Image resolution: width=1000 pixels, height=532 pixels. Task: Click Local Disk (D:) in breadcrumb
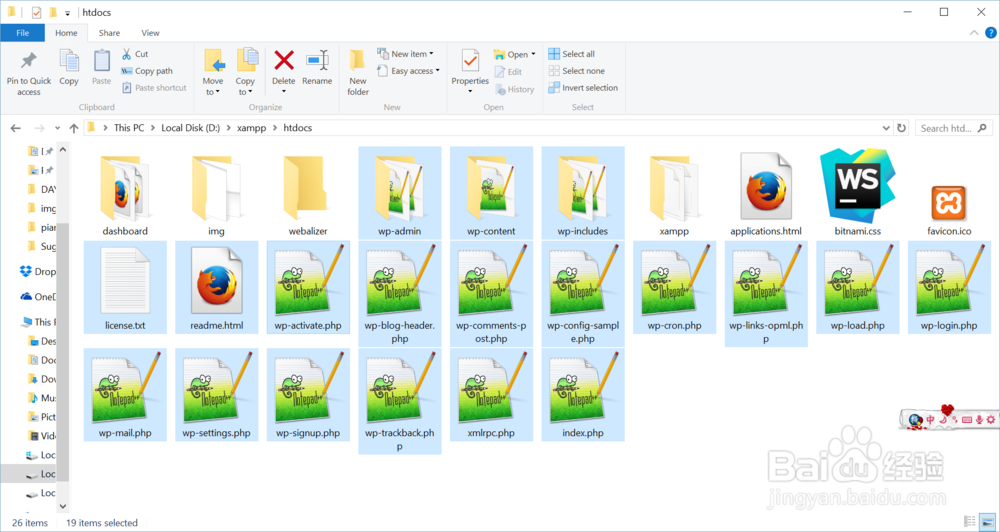tap(190, 128)
